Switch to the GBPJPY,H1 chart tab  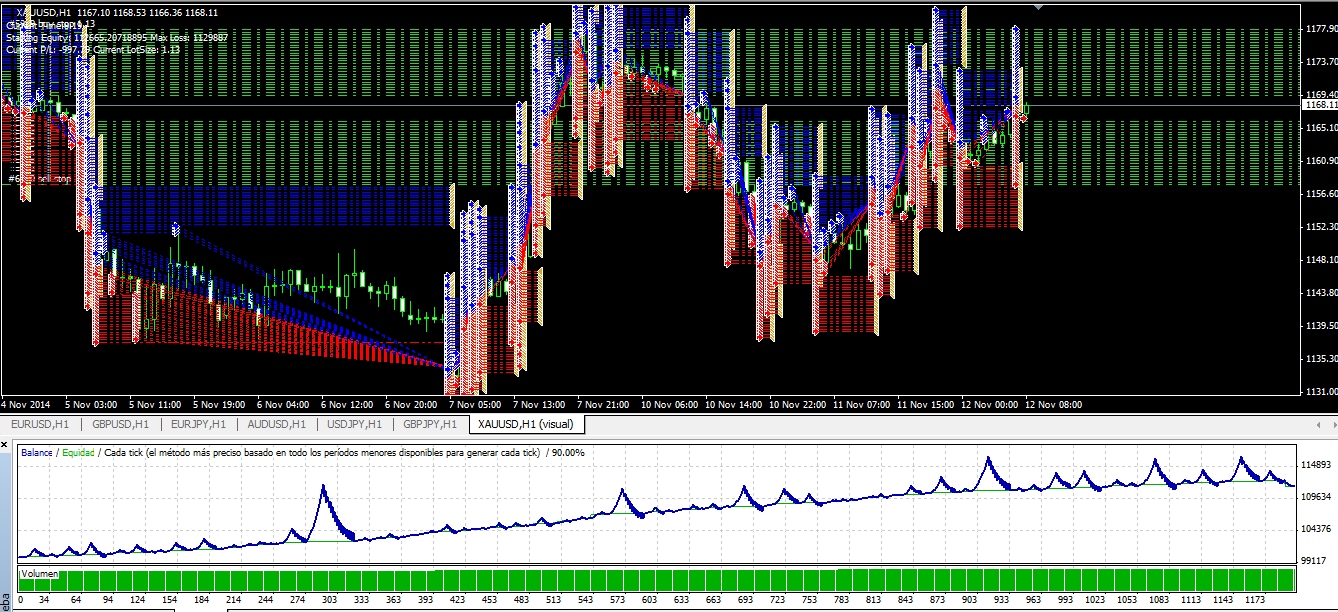[430, 424]
